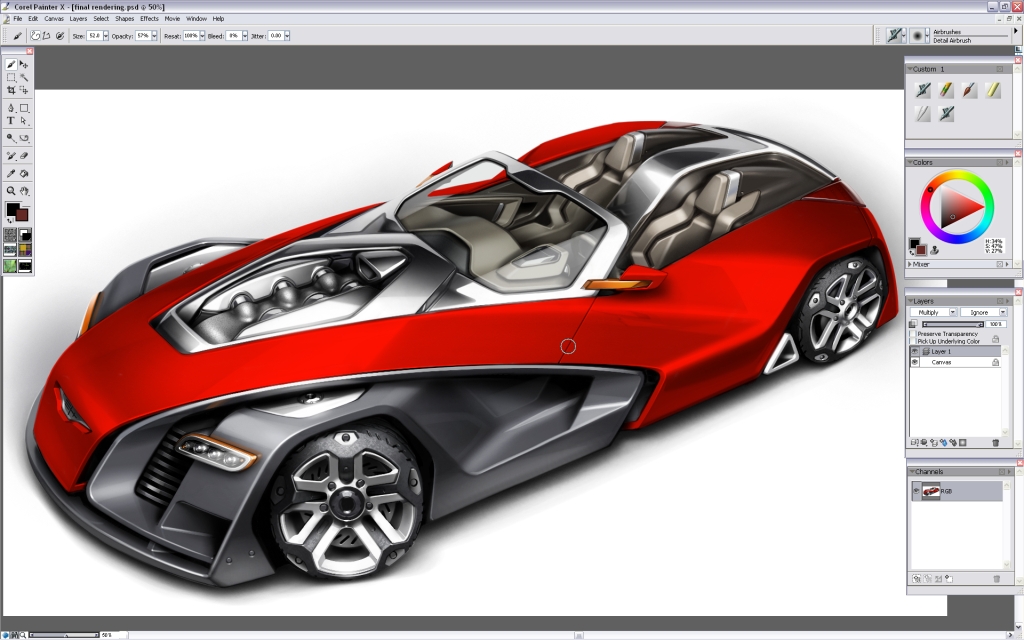Open the Window menu
The width and height of the screenshot is (1024, 640).
coord(196,18)
